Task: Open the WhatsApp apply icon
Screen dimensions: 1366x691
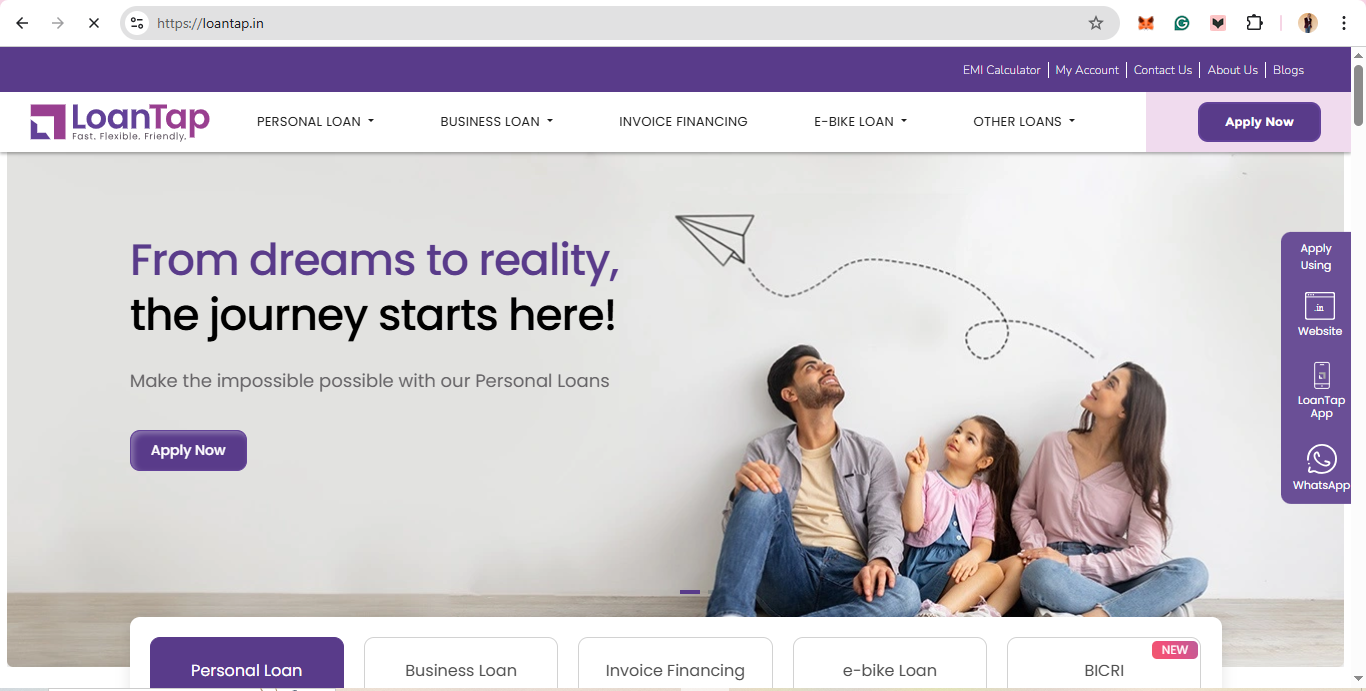Action: coord(1321,459)
